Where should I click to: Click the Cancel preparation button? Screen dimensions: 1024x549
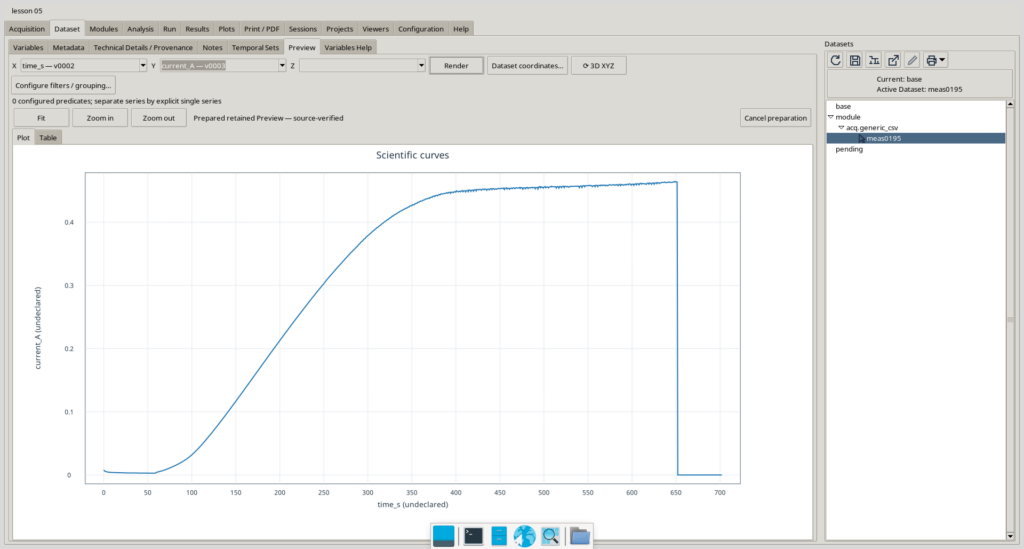[x=775, y=118]
